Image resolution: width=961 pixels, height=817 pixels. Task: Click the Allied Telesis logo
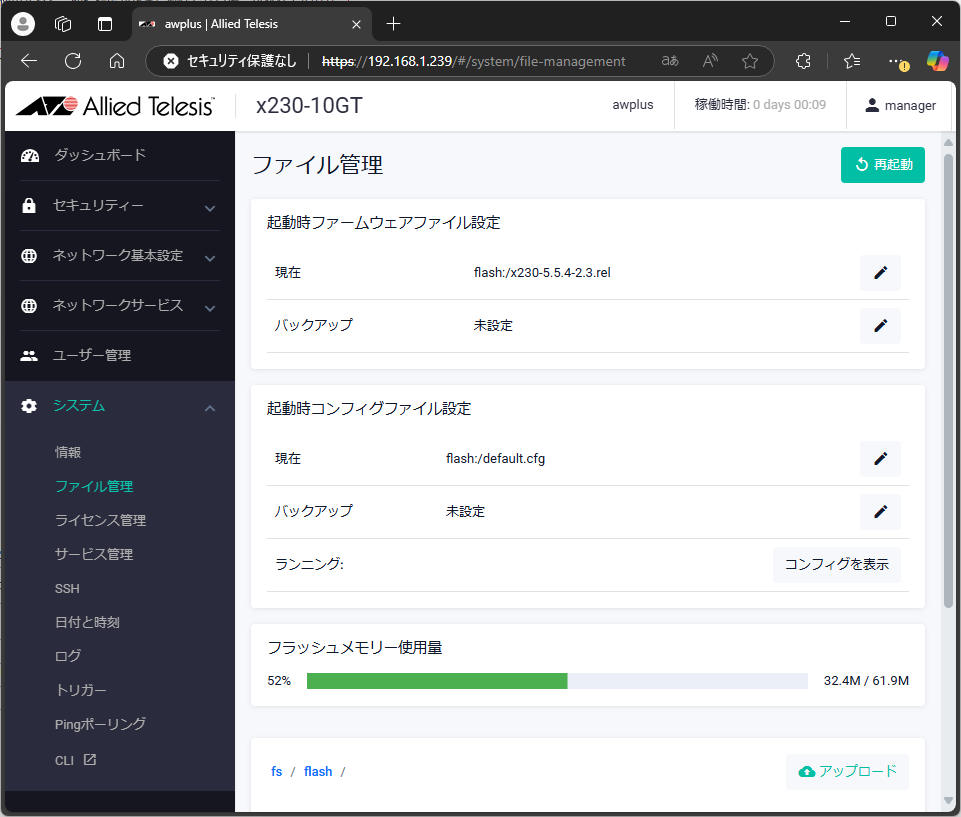tap(115, 106)
